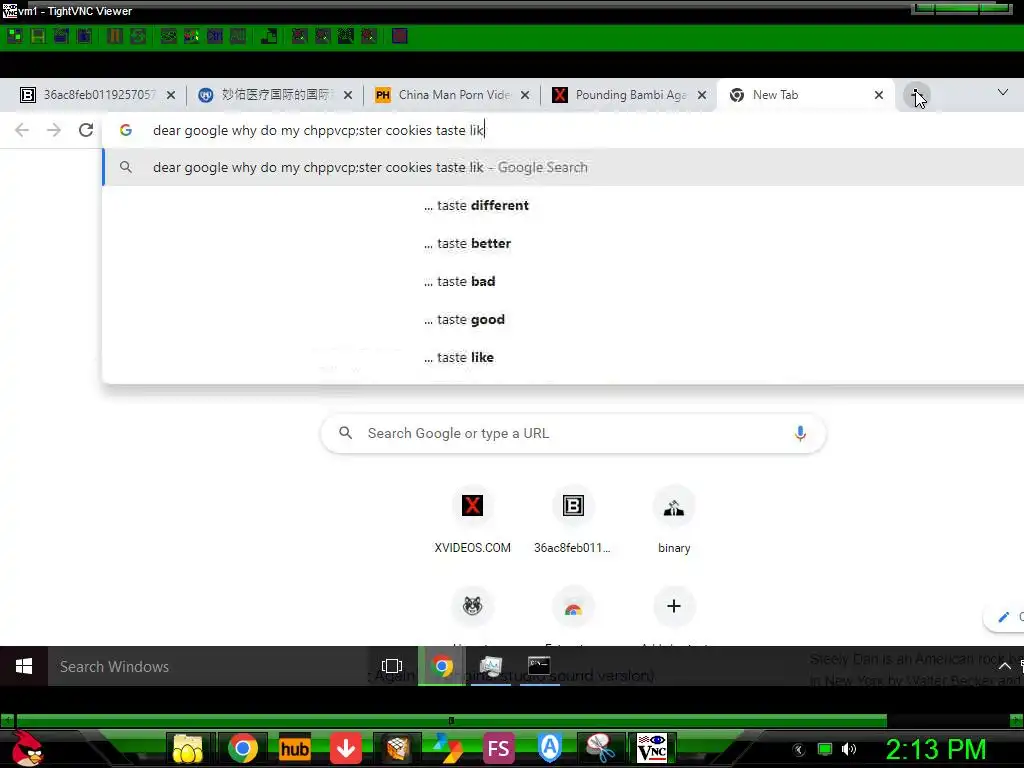This screenshot has width=1024, height=768.
Task: Click Chrome Forward navigation arrow
Action: point(54,130)
